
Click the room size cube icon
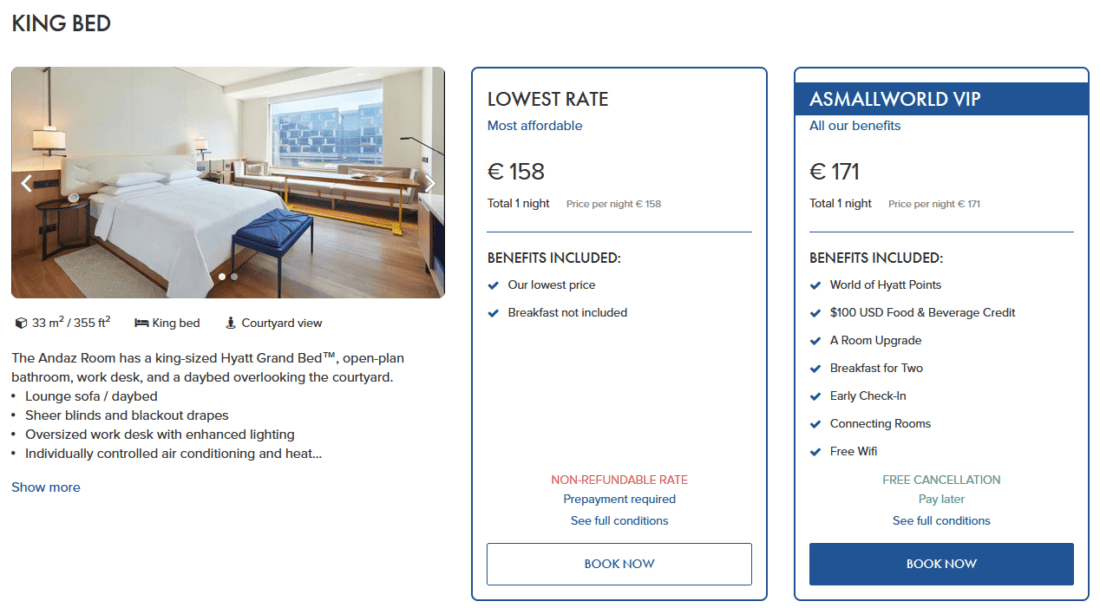click(21, 323)
